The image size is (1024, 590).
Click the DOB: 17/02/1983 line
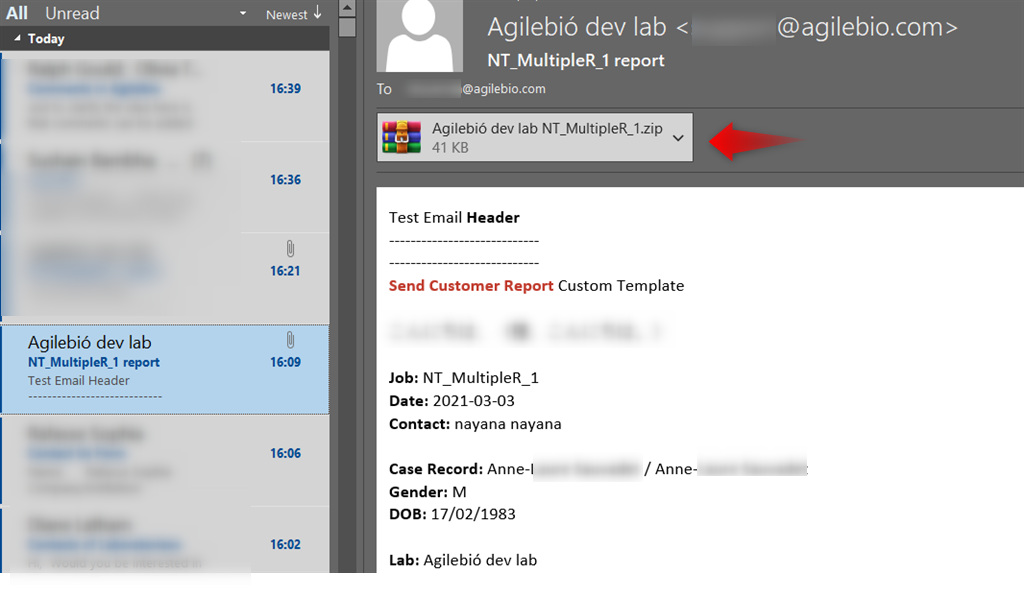coord(452,514)
